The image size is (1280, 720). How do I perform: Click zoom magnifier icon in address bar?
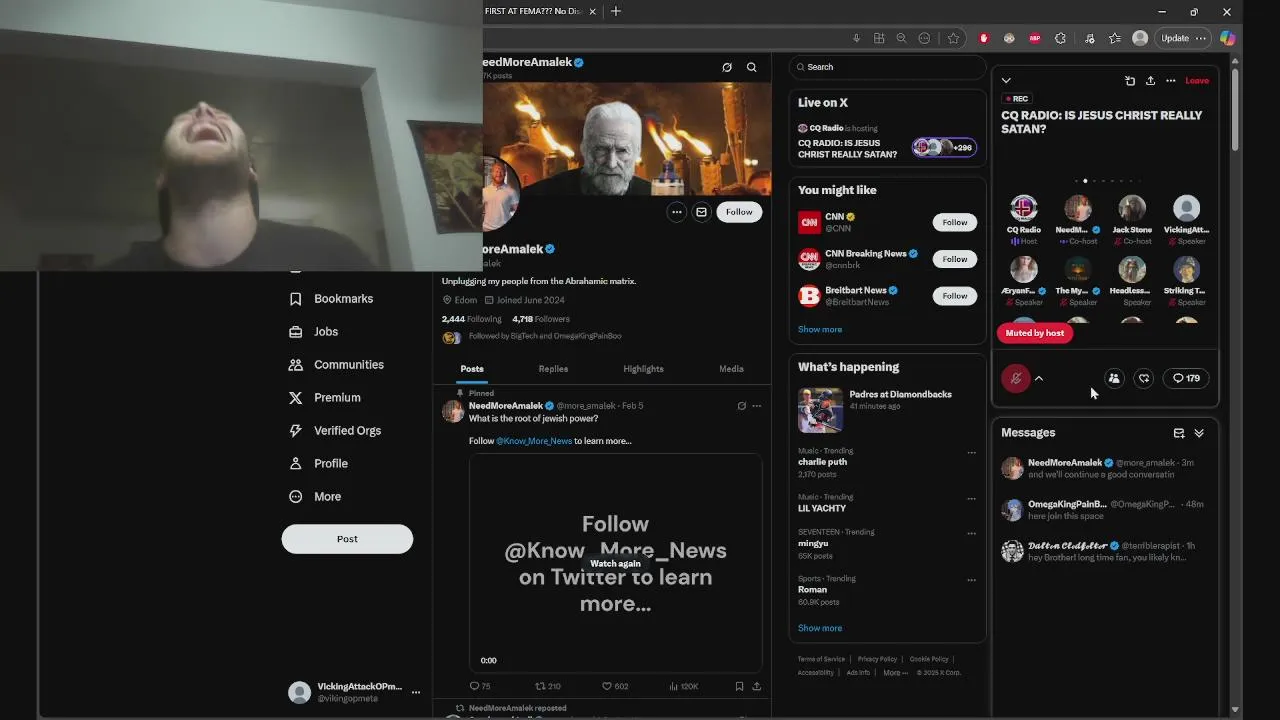tap(901, 38)
